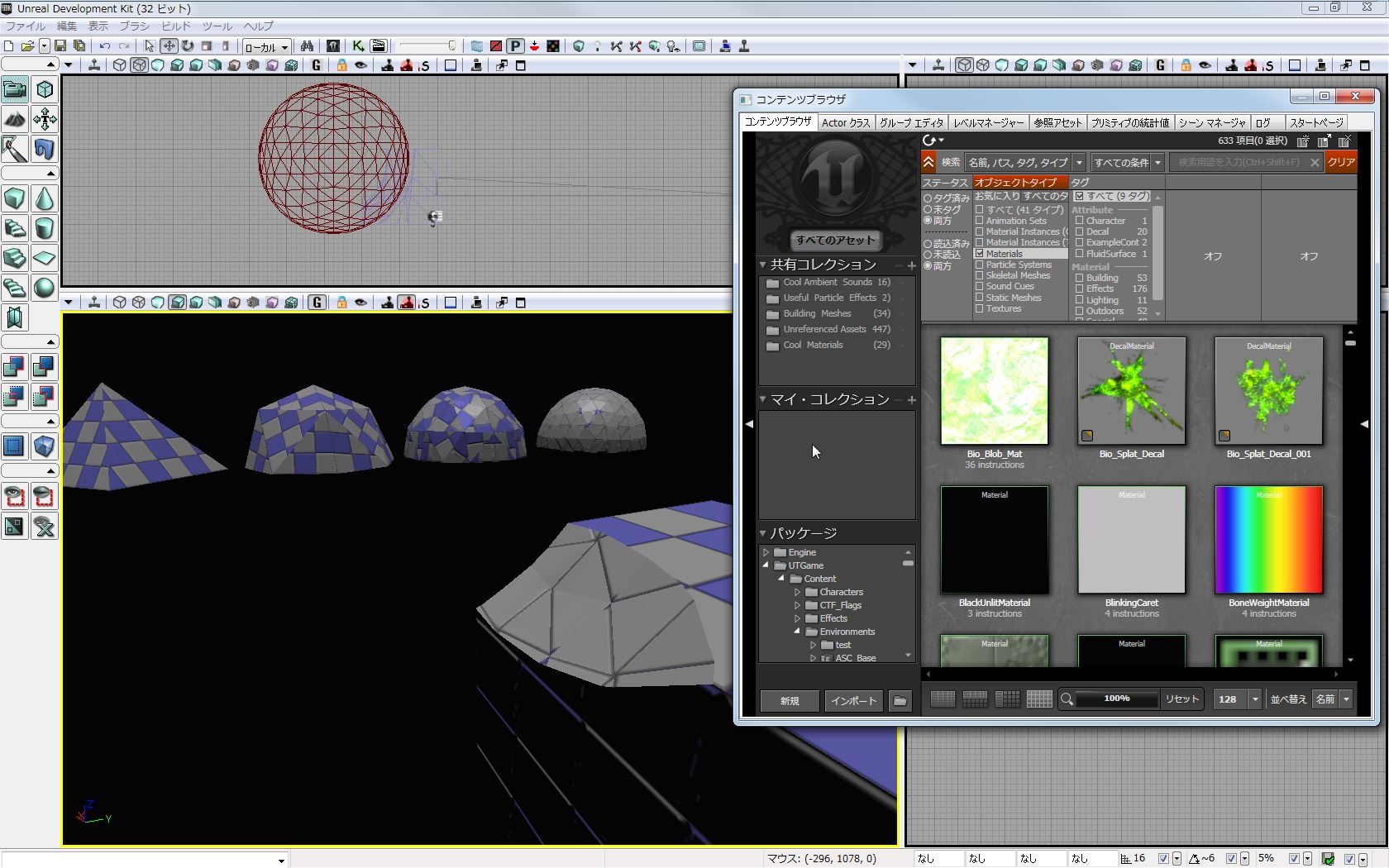Click the CSG Add button
The image size is (1389, 868).
pyautogui.click(x=15, y=366)
